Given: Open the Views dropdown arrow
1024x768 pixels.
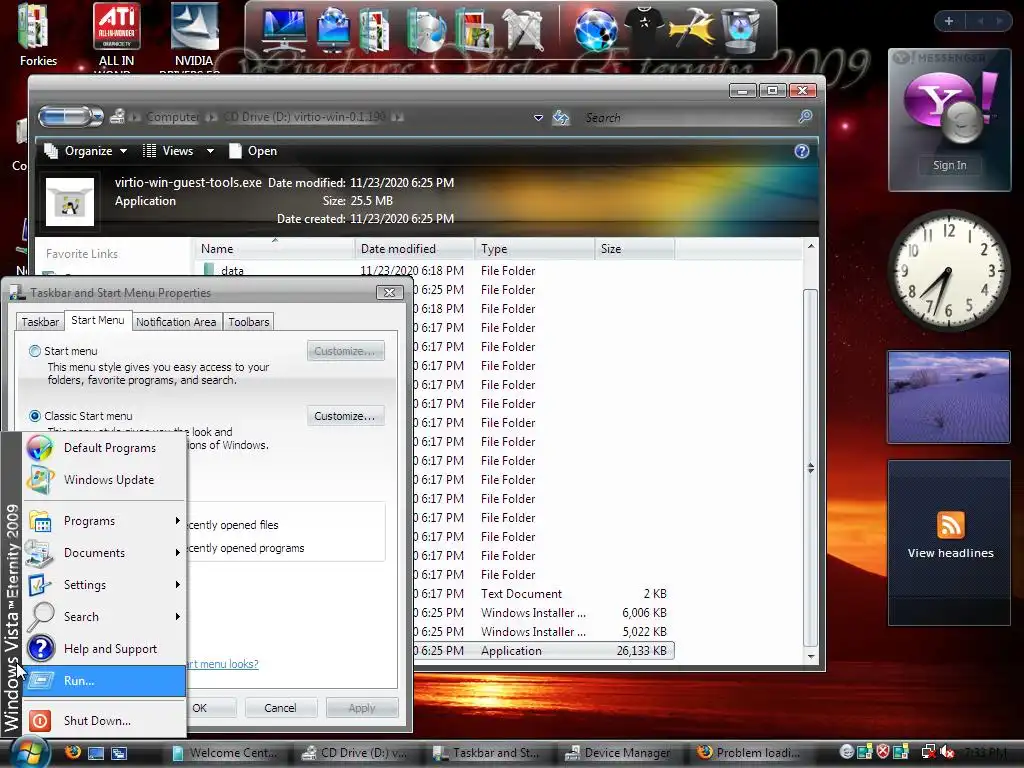Looking at the screenshot, I should [210, 151].
